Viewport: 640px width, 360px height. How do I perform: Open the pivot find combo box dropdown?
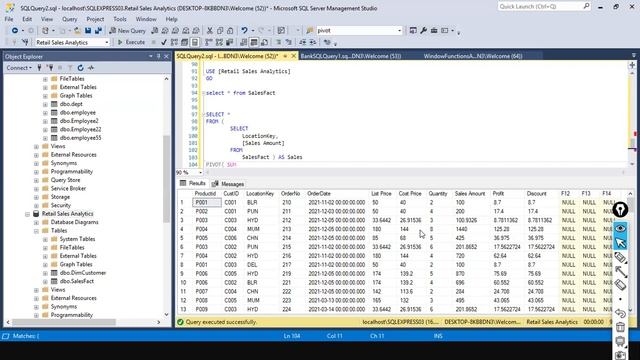(400, 31)
